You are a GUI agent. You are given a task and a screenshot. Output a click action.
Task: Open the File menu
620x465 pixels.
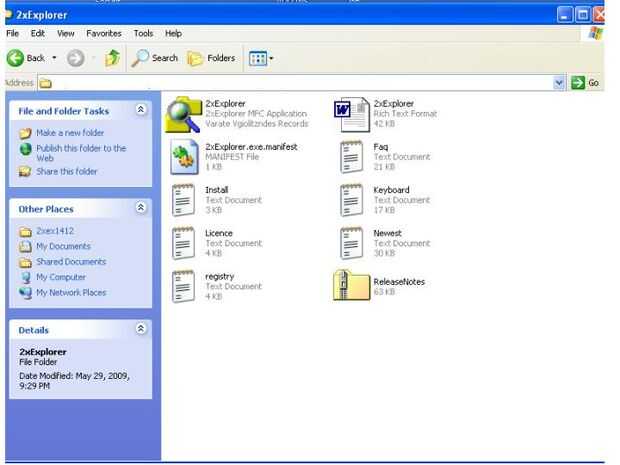[x=13, y=34]
